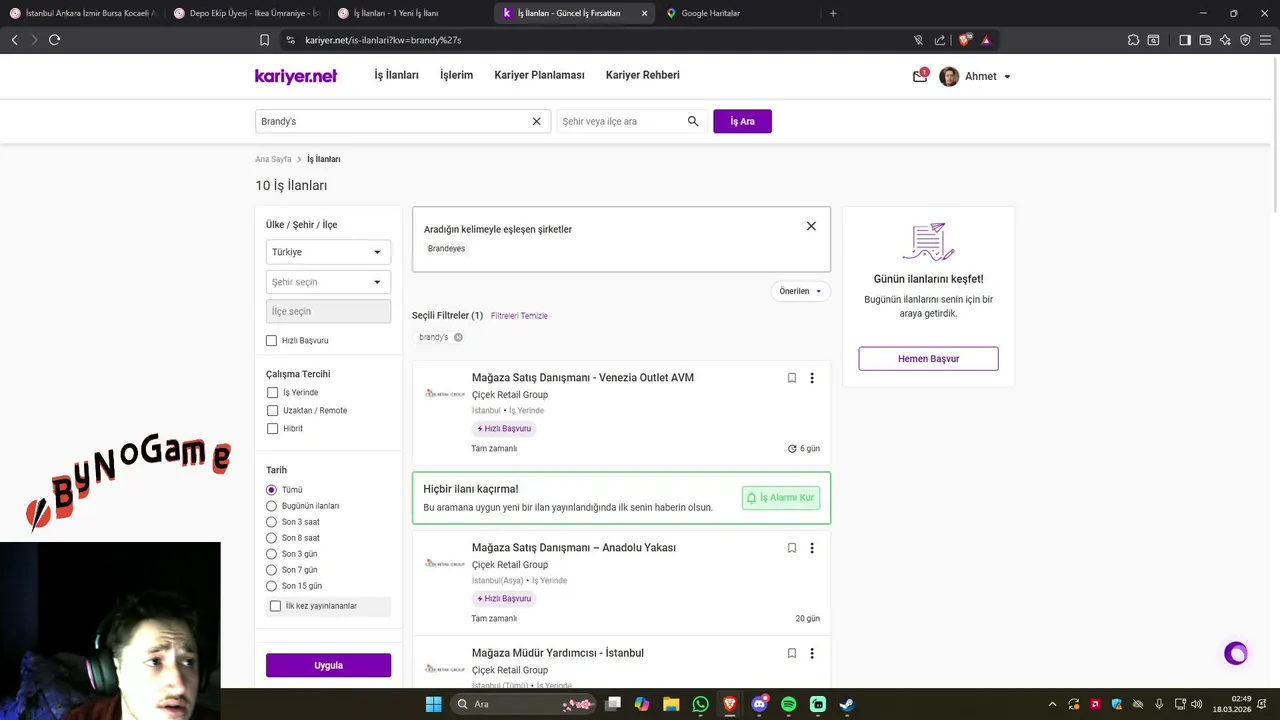Click the purple chat assistant bubble
Image resolution: width=1280 pixels, height=720 pixels.
tap(1236, 654)
